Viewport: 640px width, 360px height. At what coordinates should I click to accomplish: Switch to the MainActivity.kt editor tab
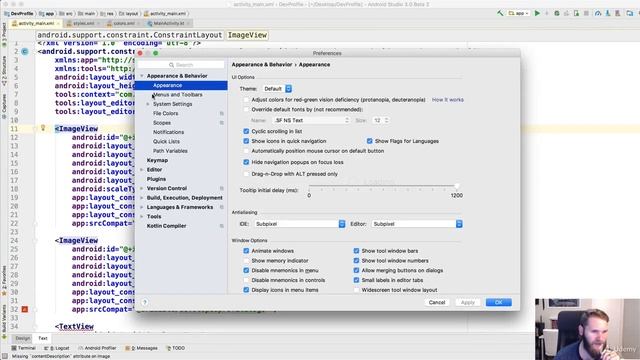168,23
